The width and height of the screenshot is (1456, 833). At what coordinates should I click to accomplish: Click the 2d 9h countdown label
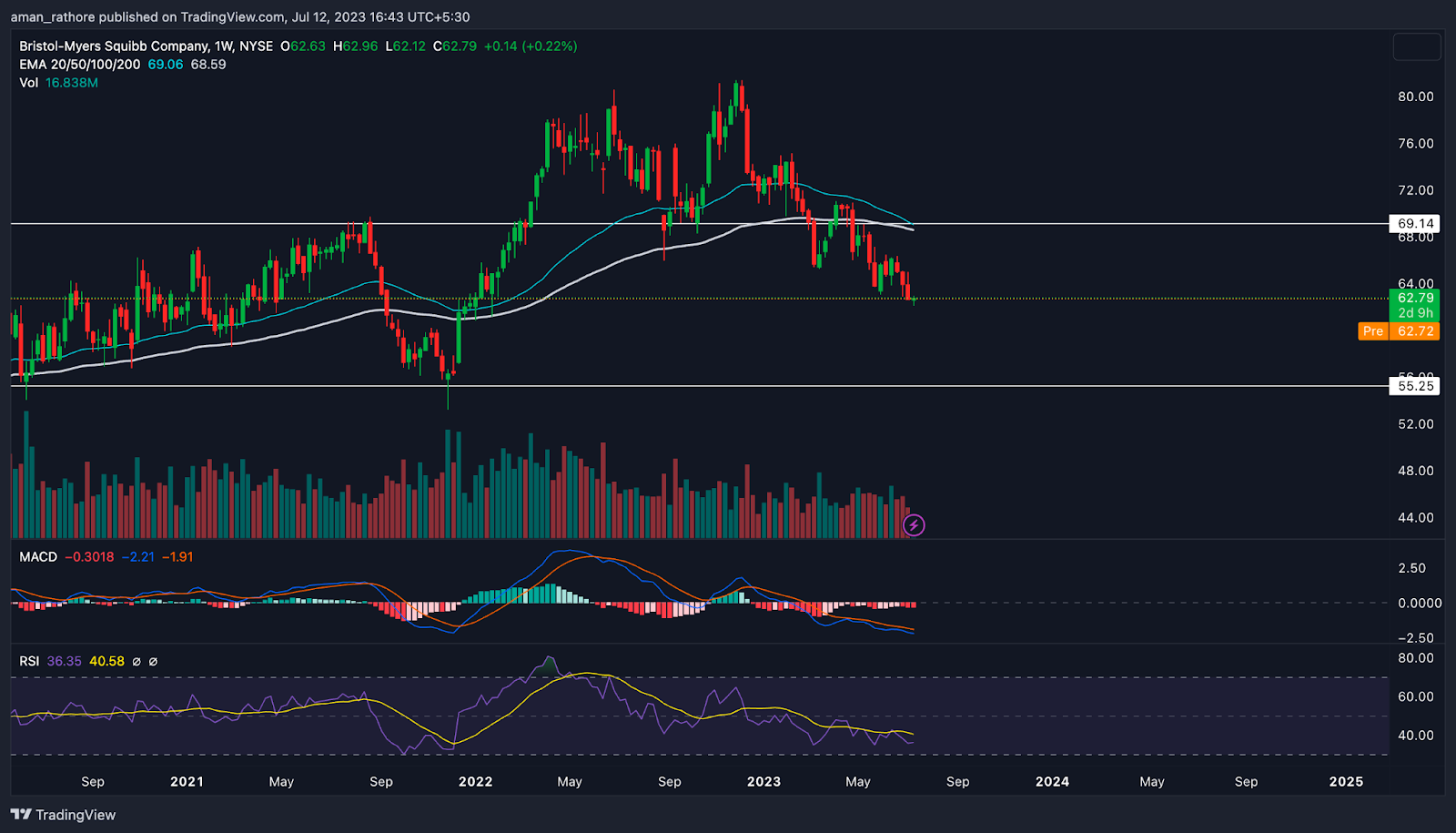(1415, 313)
